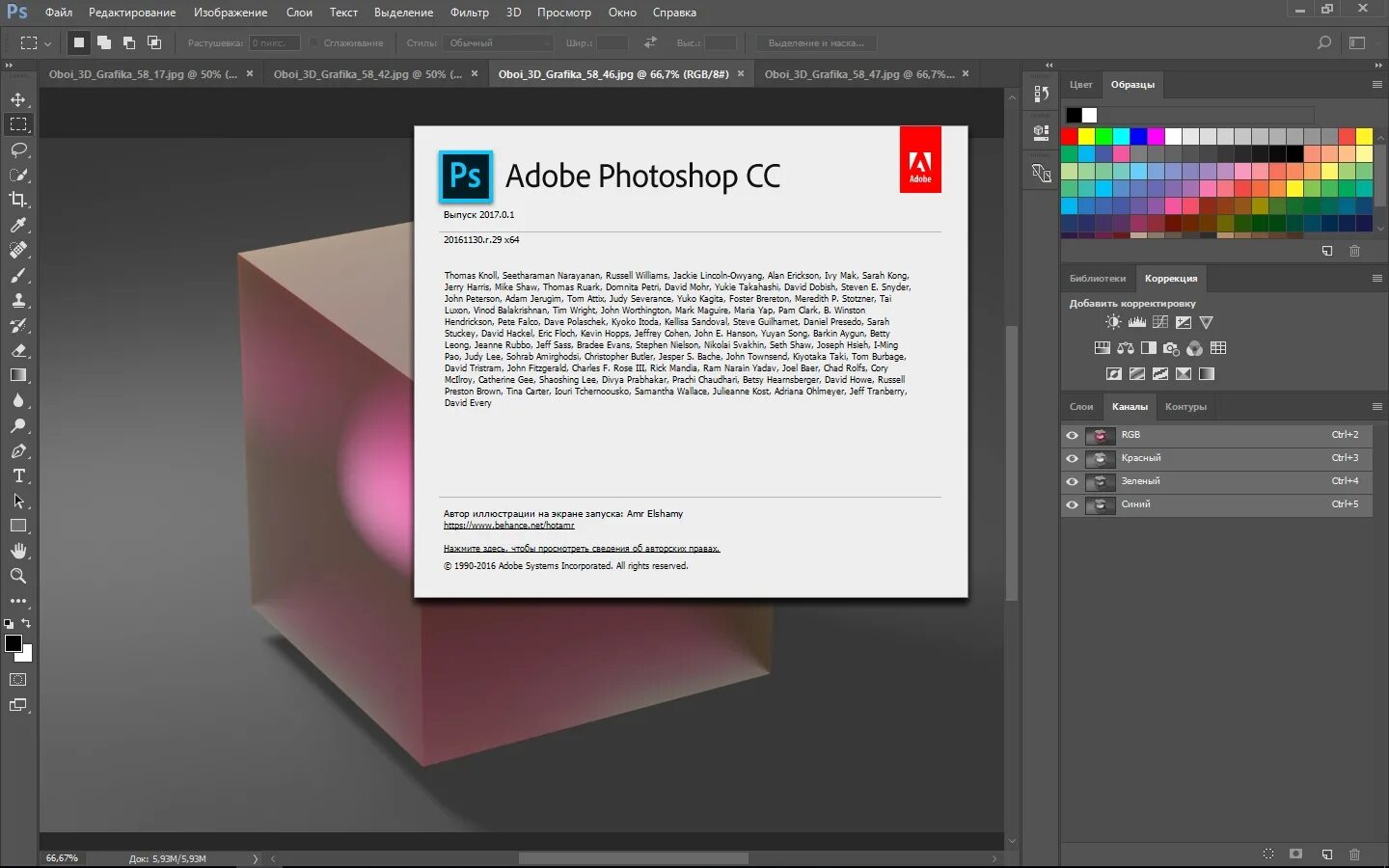Viewport: 1389px width, 868px height.
Task: Open the tool preset picker arrow
Action: click(x=47, y=43)
